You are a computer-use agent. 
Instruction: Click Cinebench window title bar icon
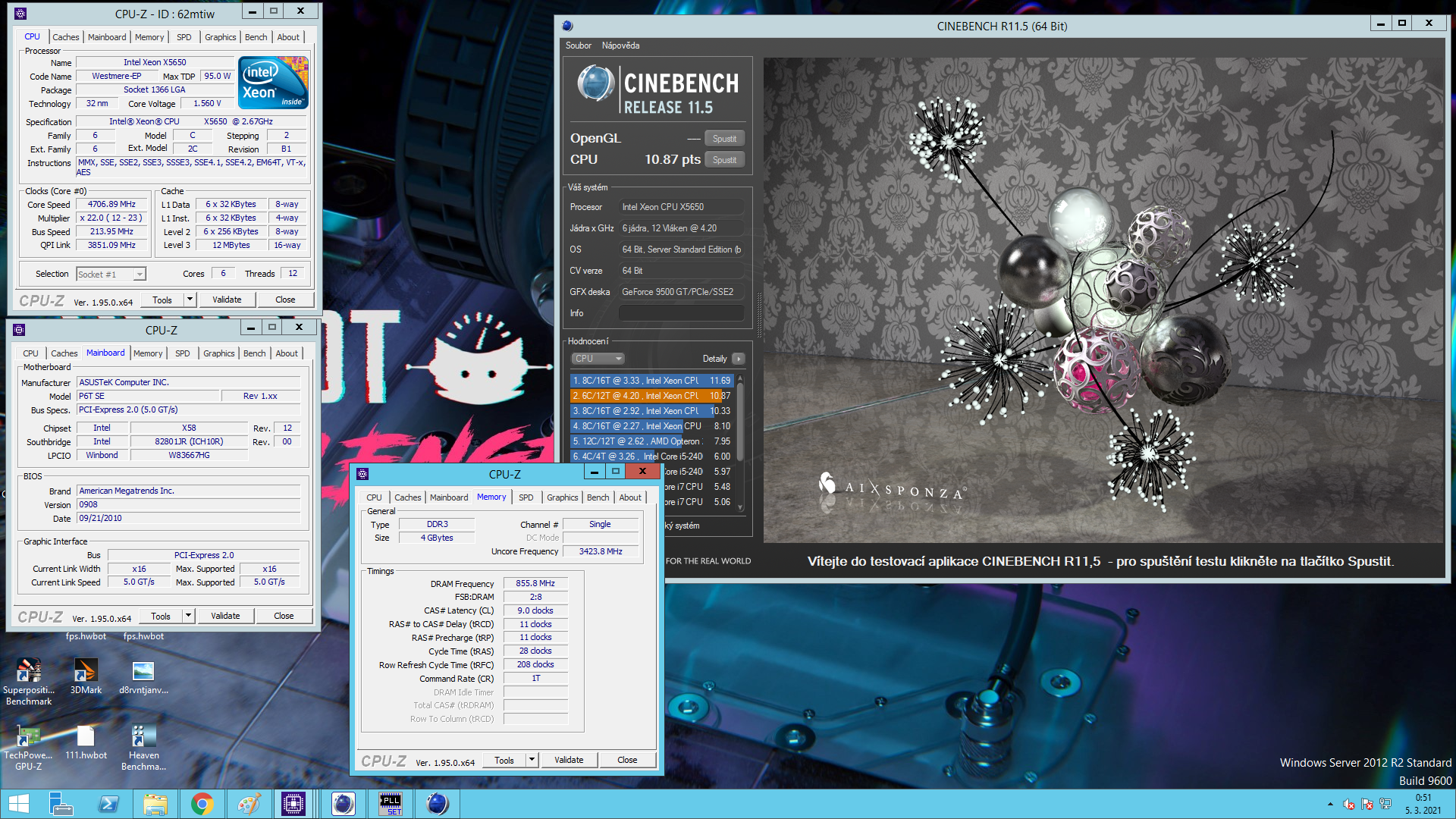[x=567, y=26]
